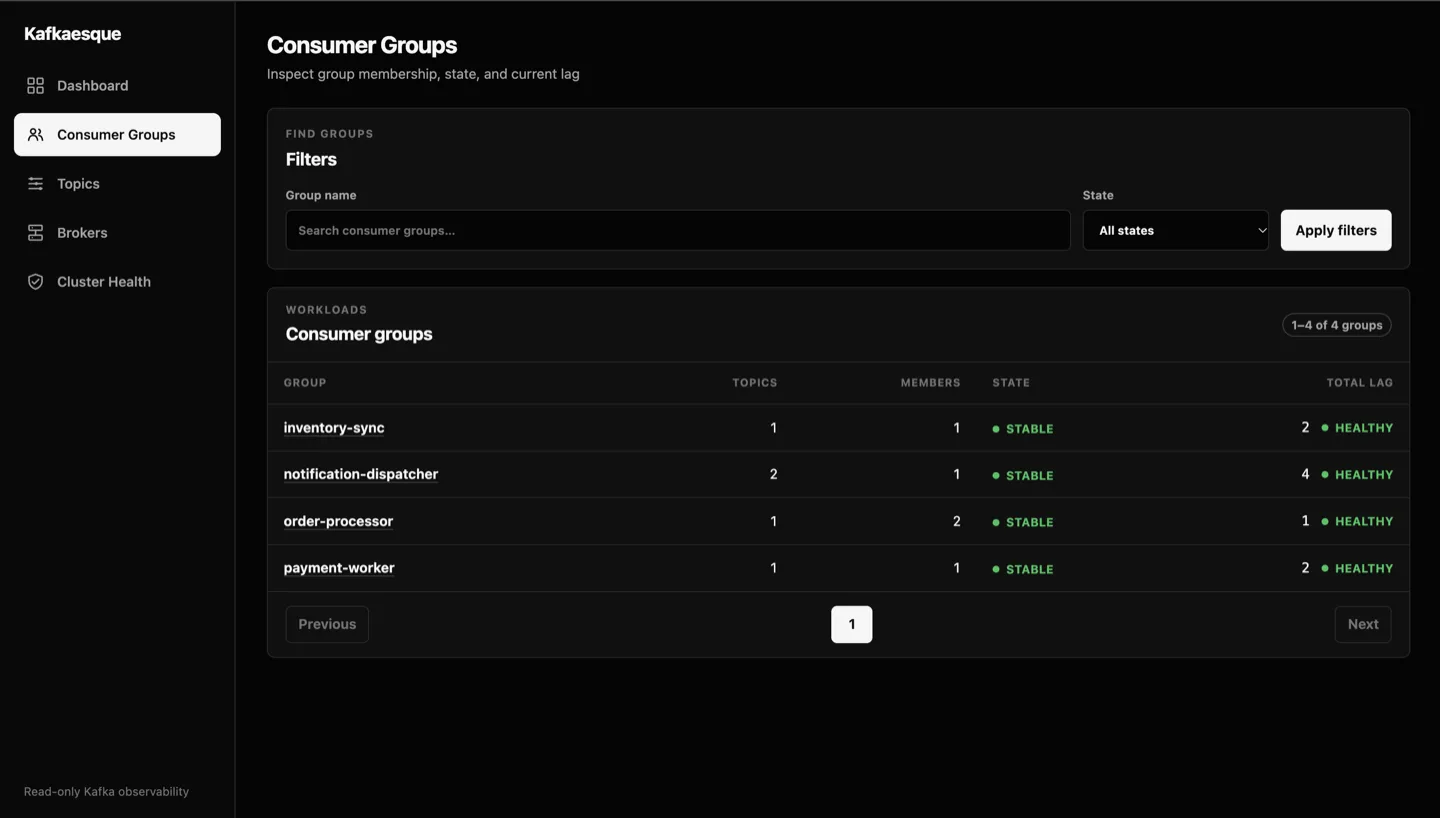The height and width of the screenshot is (818, 1440).
Task: Open the payment-worker group link
Action: 339,568
